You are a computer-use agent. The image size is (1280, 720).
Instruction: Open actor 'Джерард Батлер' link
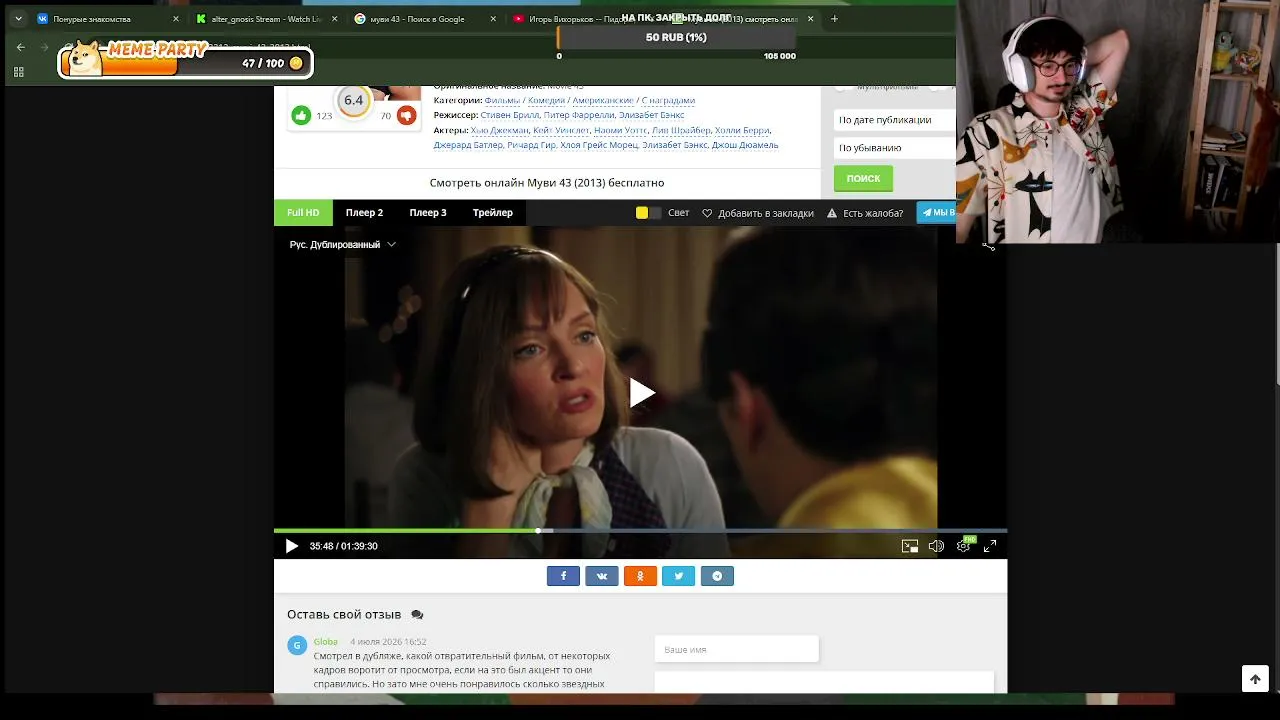point(468,146)
